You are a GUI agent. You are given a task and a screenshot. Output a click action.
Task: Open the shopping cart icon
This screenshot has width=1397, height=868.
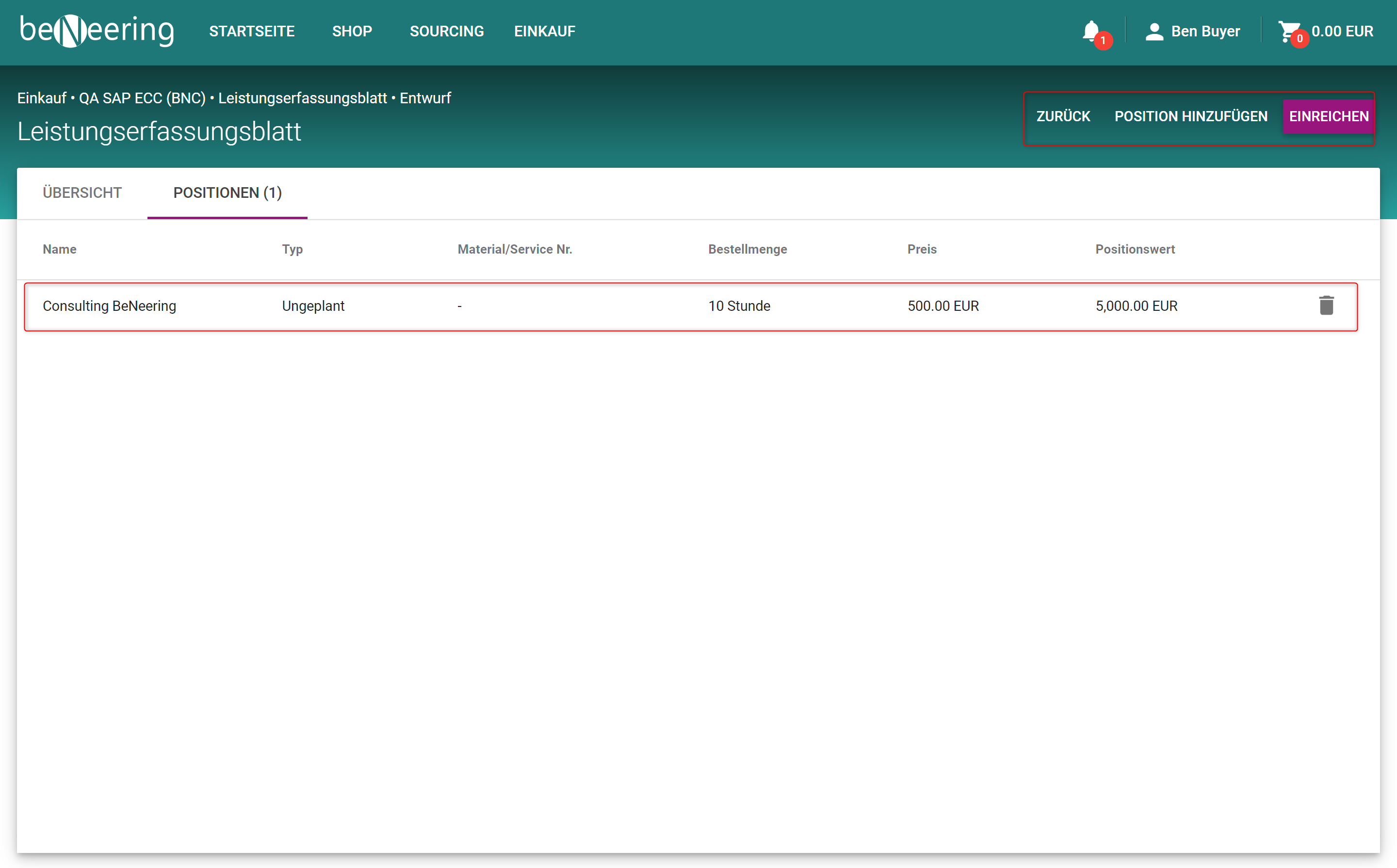pyautogui.click(x=1288, y=31)
